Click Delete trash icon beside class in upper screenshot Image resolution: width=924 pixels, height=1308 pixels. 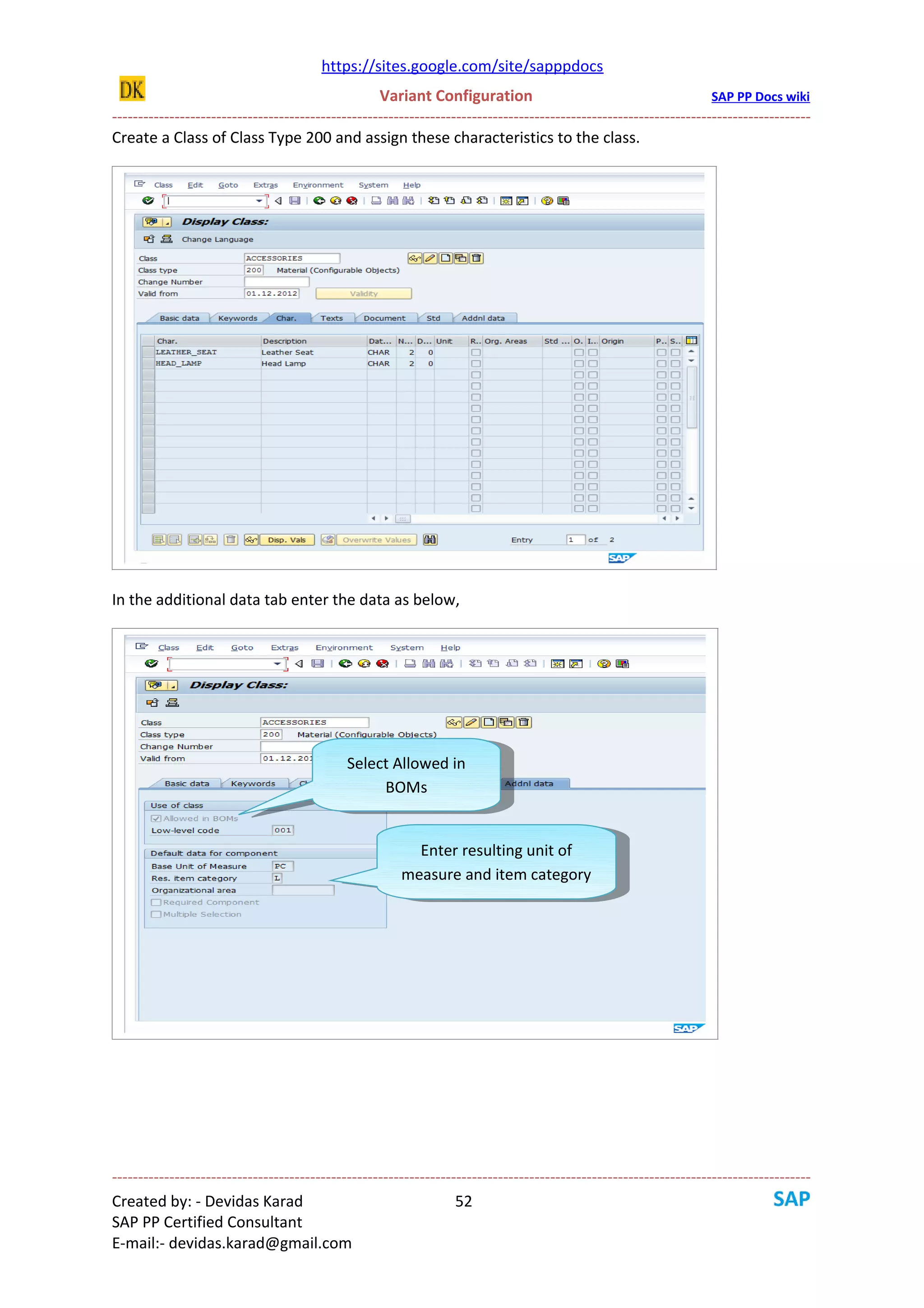pyautogui.click(x=476, y=258)
